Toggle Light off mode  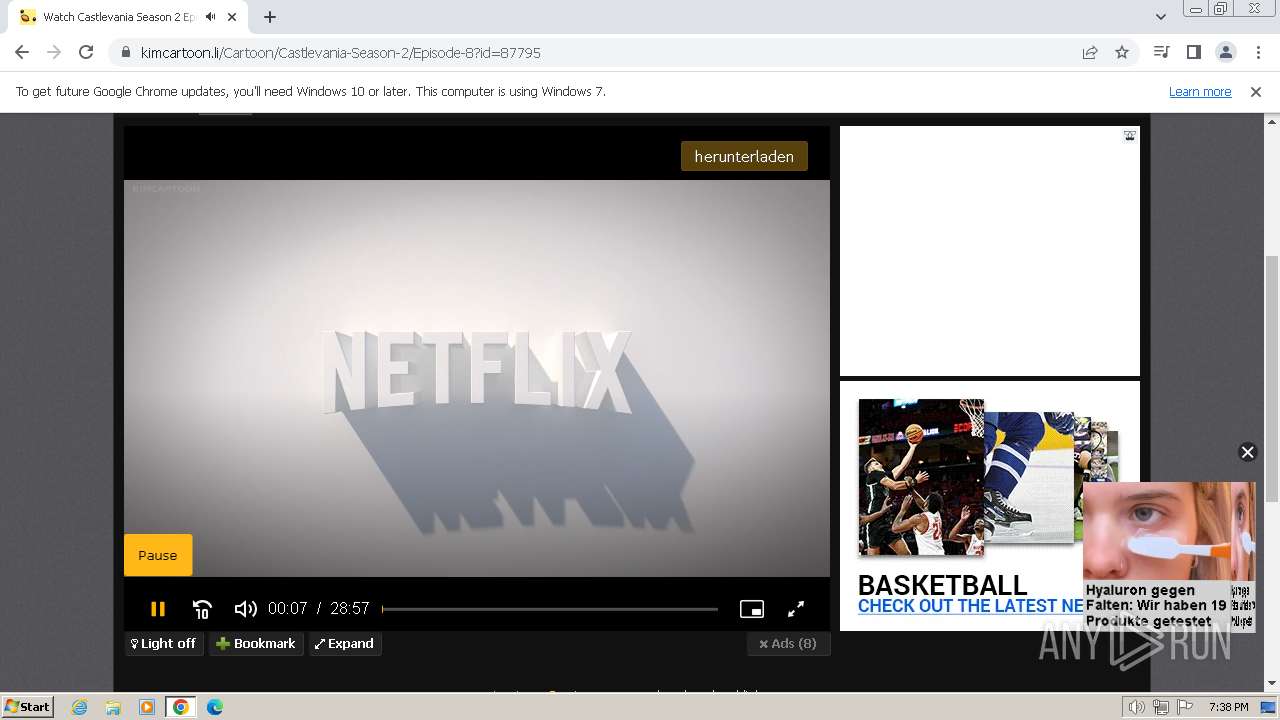[164, 644]
